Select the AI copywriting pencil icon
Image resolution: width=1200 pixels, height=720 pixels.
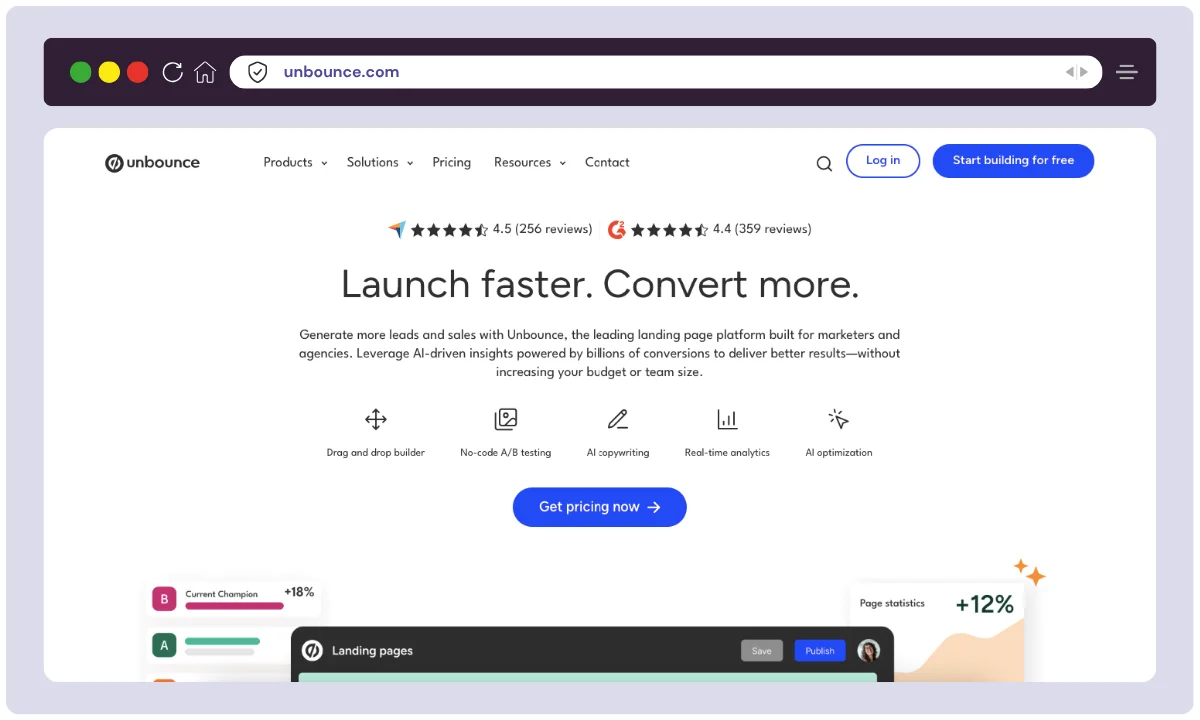click(618, 419)
